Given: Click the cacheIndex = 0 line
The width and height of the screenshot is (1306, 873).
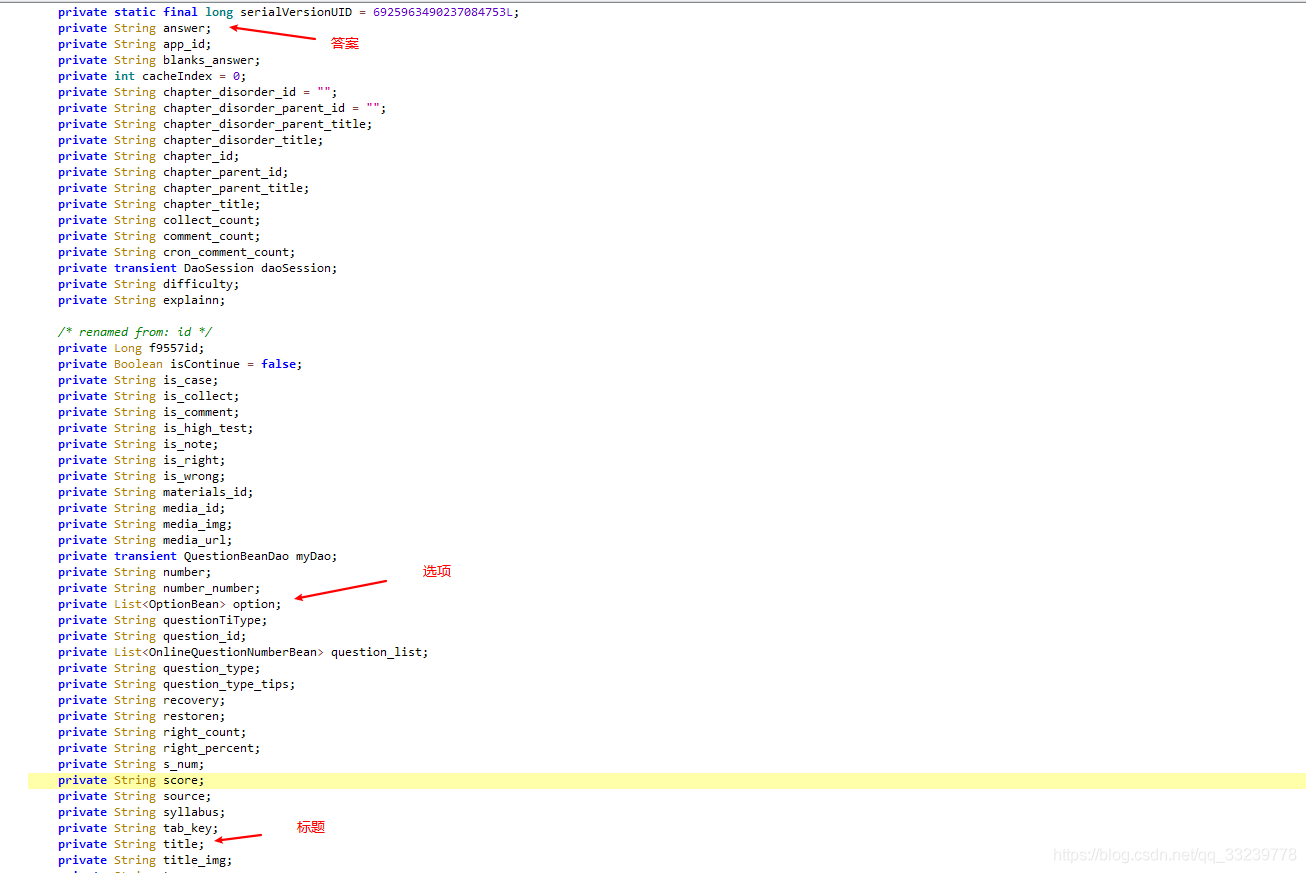Looking at the screenshot, I should [x=152, y=76].
